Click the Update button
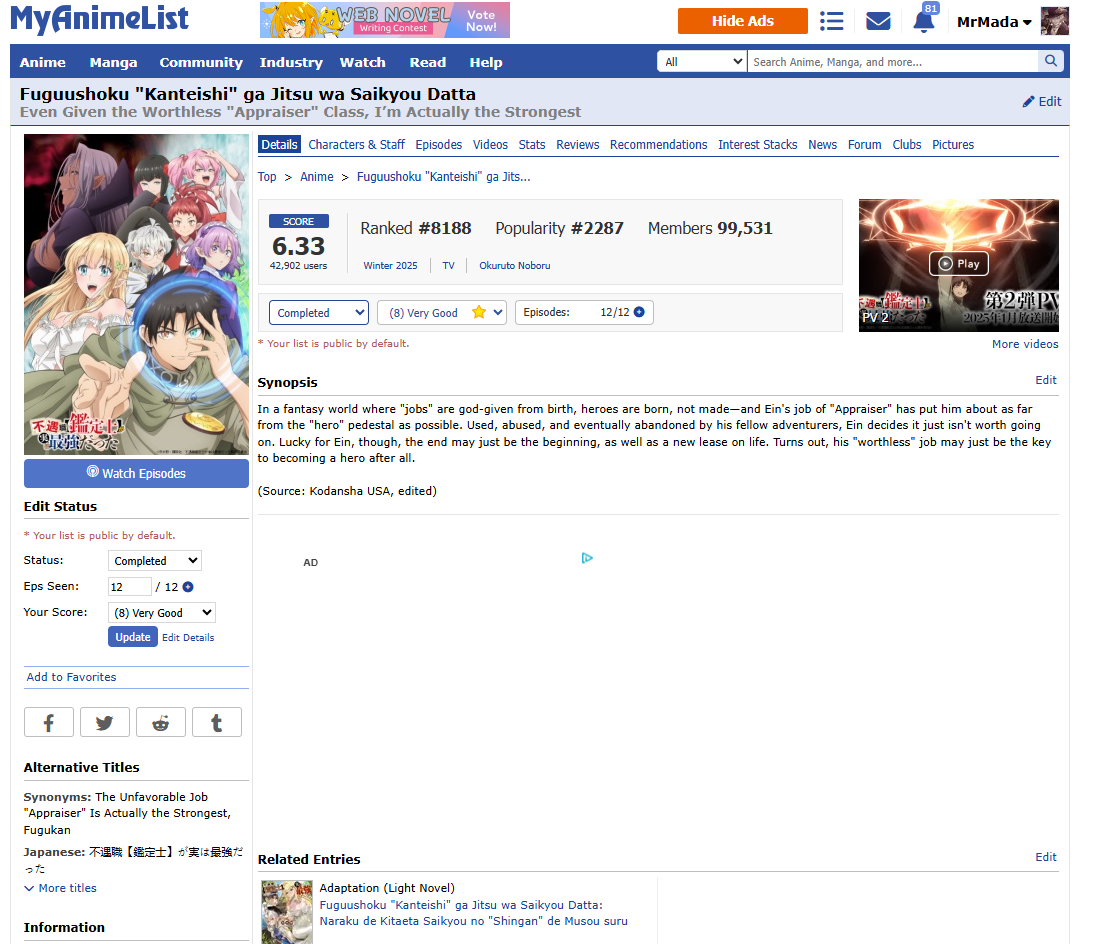 [133, 637]
